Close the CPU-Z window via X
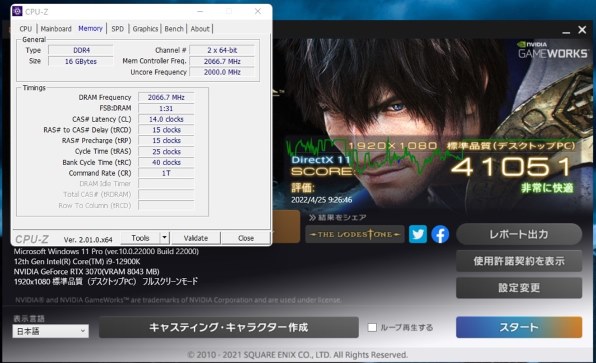This screenshot has width=596, height=363. (x=258, y=11)
